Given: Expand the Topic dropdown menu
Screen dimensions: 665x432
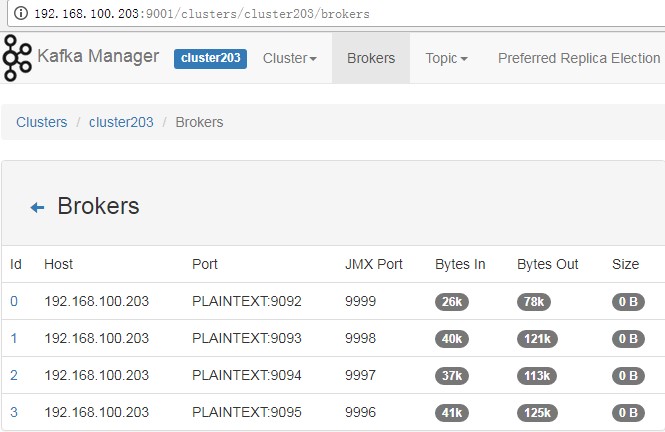Looking at the screenshot, I should coord(447,58).
